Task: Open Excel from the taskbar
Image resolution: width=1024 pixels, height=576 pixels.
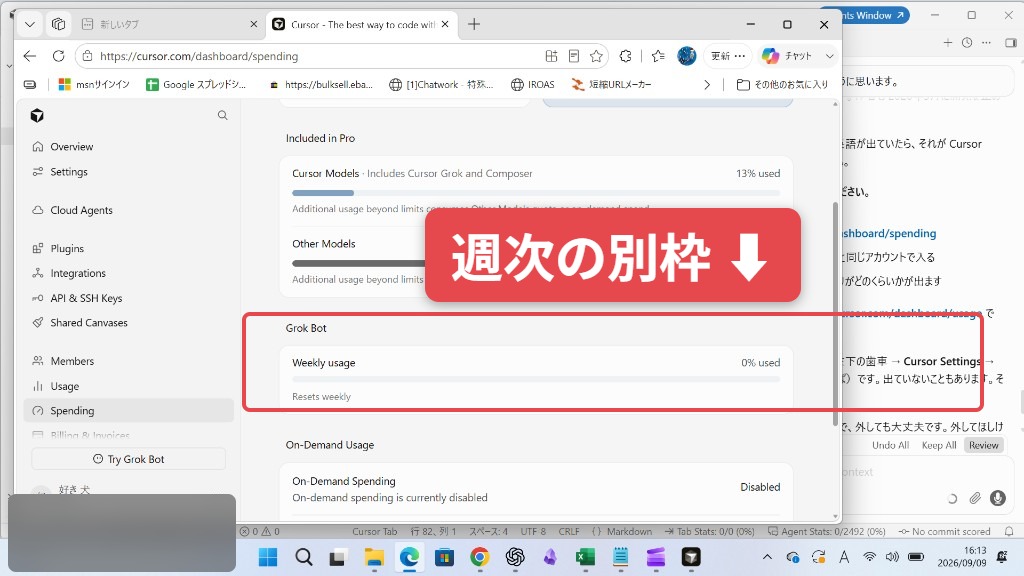Action: pyautogui.click(x=585, y=557)
